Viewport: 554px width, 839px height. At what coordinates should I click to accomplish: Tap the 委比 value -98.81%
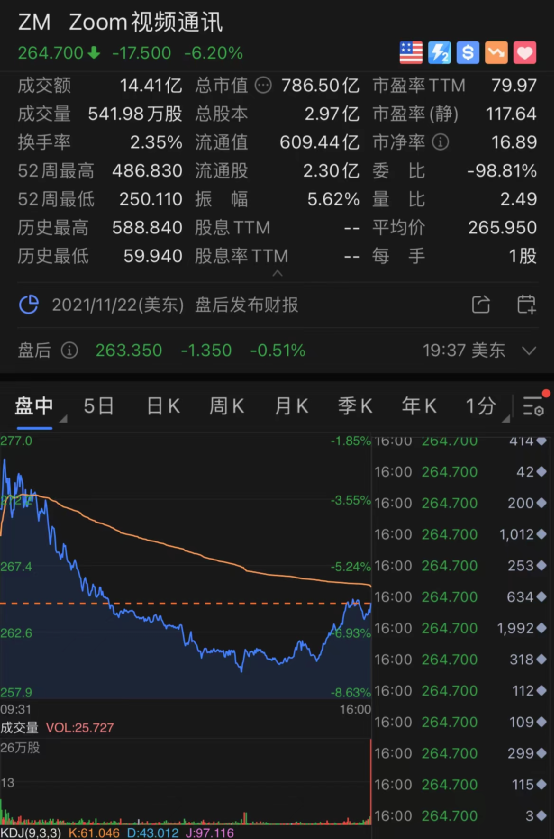(502, 171)
